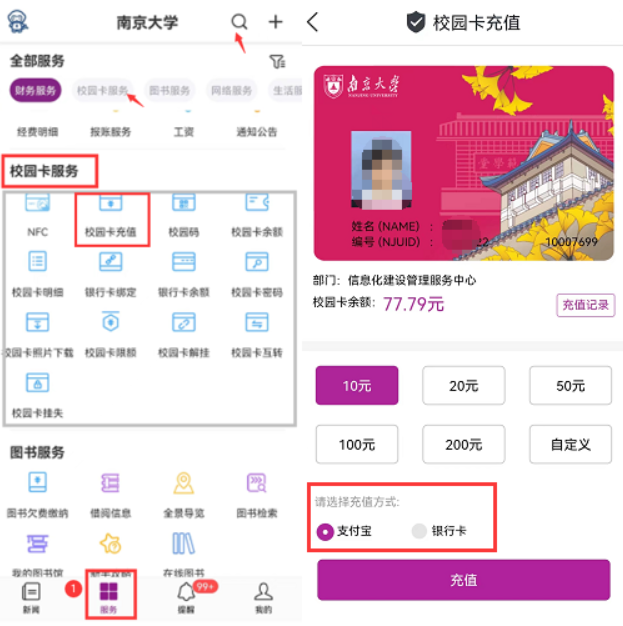Open the NFC service icon
The image size is (623, 626).
[37, 202]
